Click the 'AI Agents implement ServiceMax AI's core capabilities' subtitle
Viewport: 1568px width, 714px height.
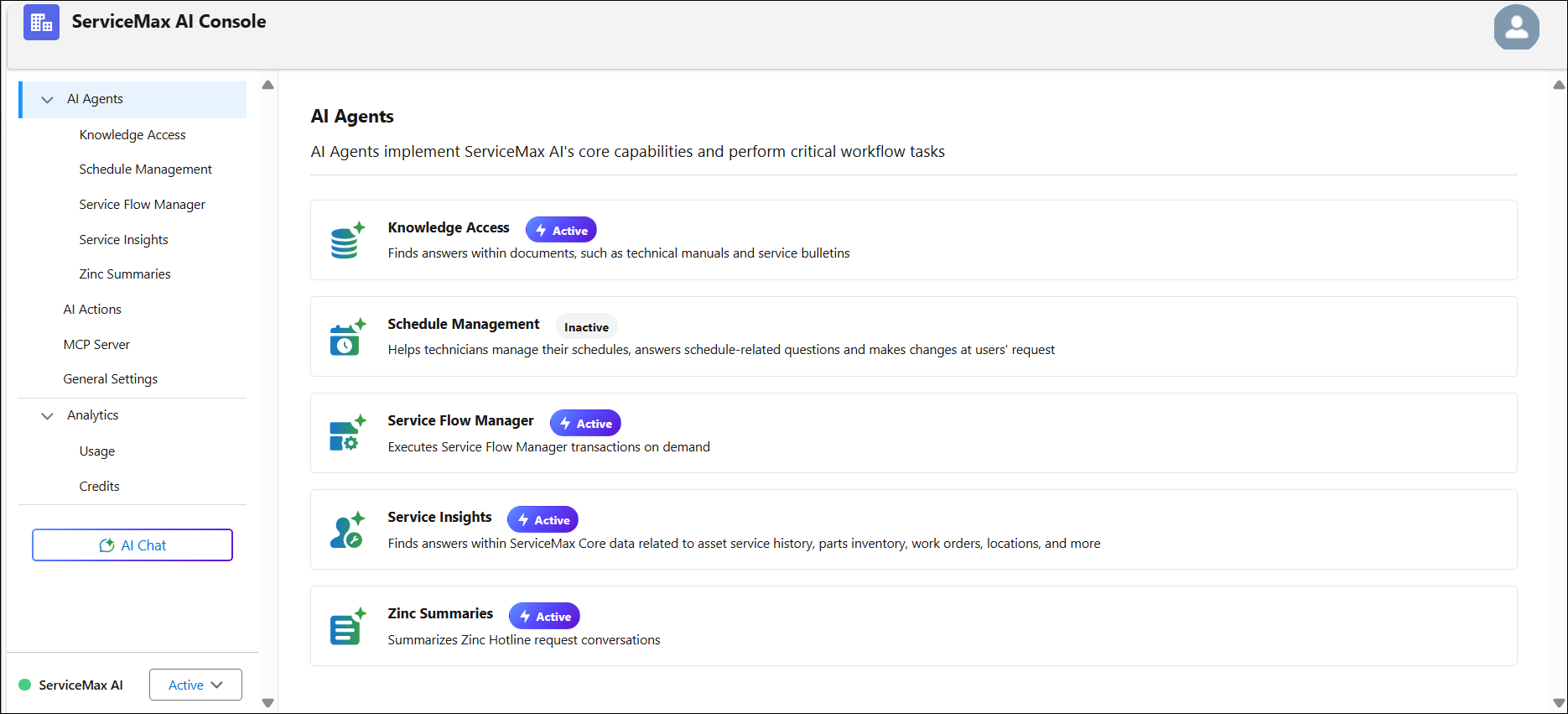(627, 152)
